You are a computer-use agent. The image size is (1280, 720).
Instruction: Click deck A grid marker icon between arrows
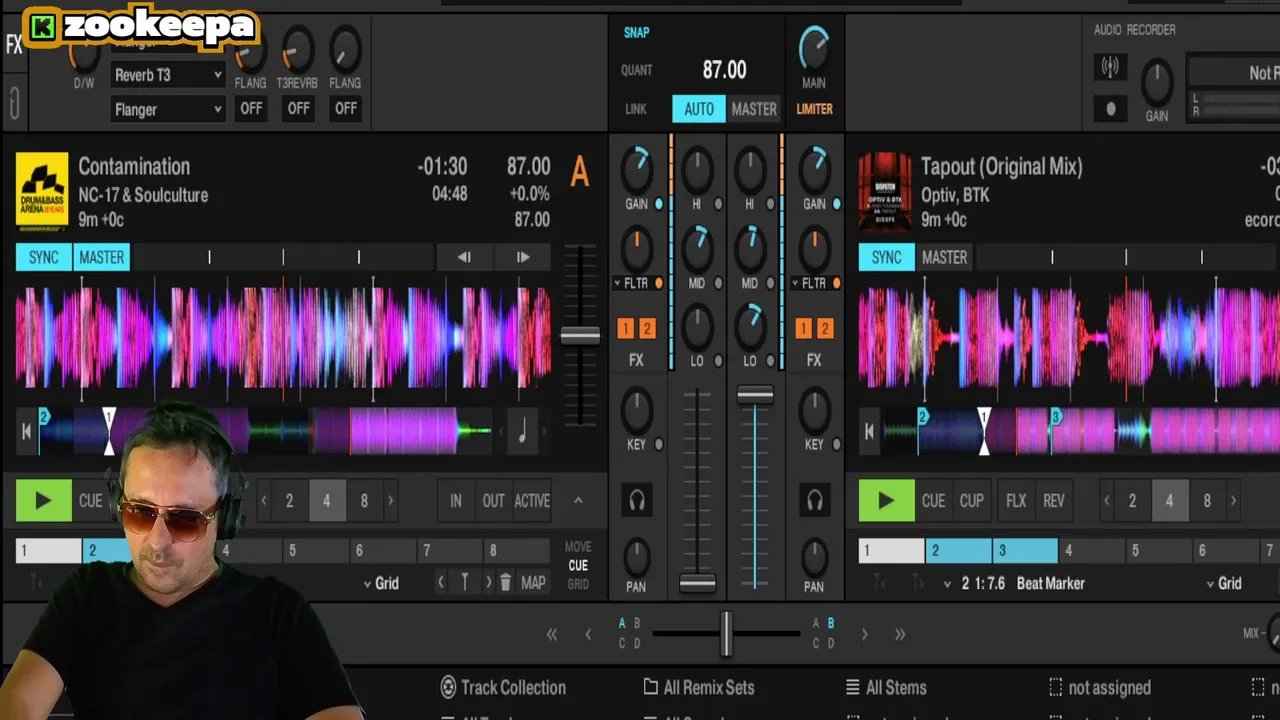[x=464, y=583]
